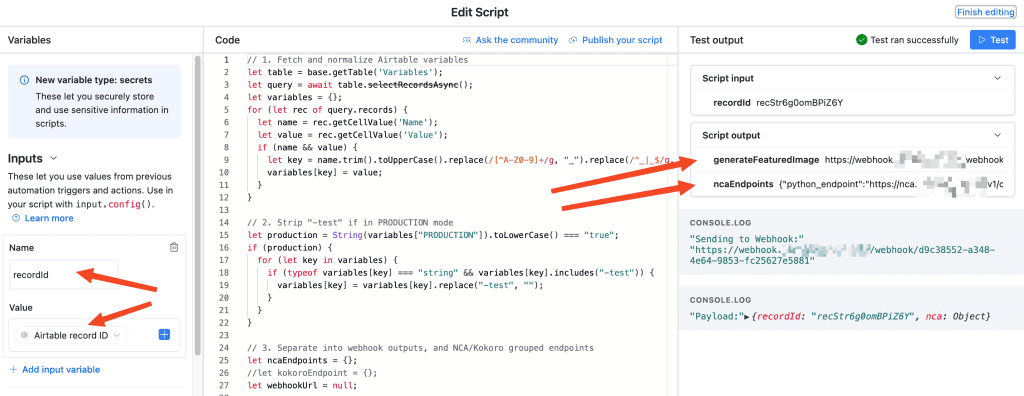Viewport: 1024px width, 396px height.
Task: Expand the Payload object triangle in console log
Action: 747,316
